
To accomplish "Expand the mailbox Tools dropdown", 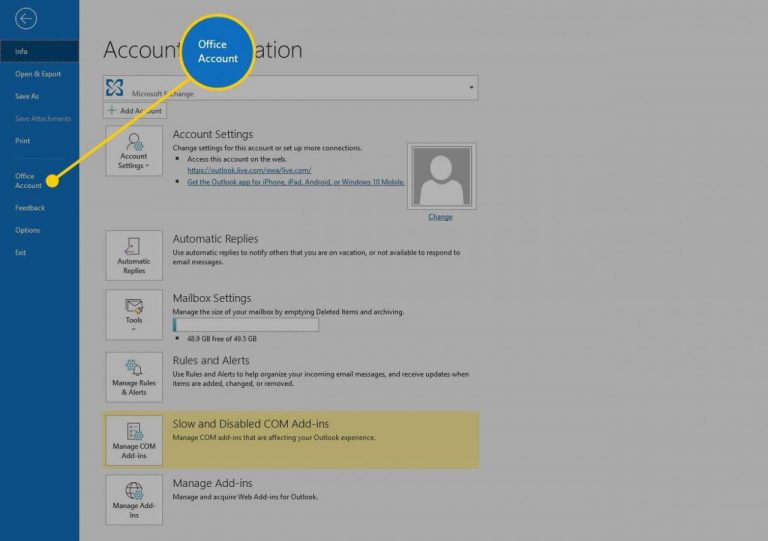I will (134, 315).
